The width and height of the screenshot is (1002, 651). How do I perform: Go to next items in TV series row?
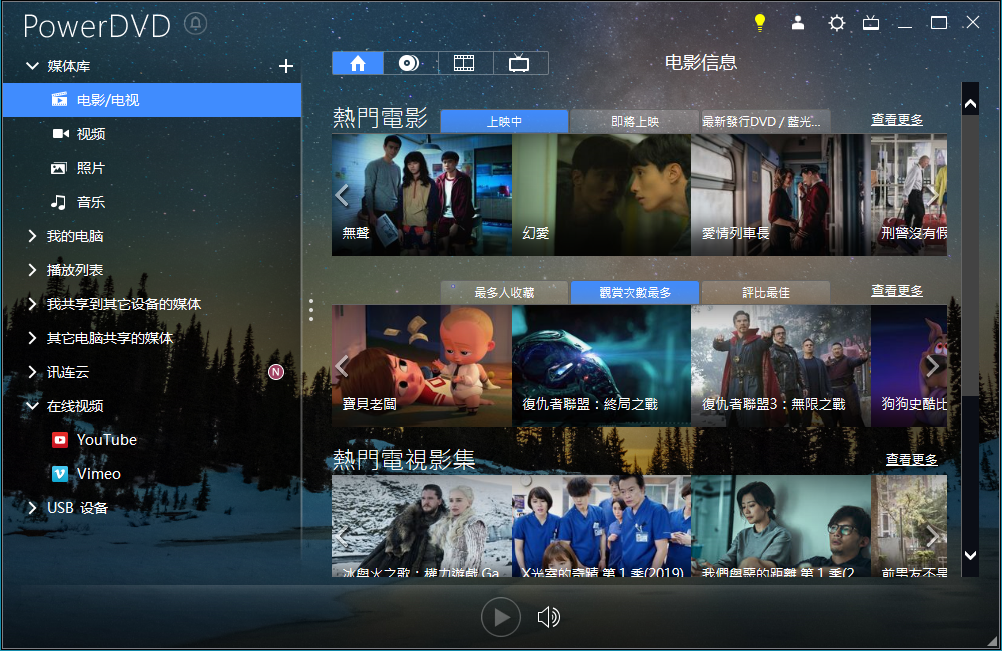coord(932,536)
